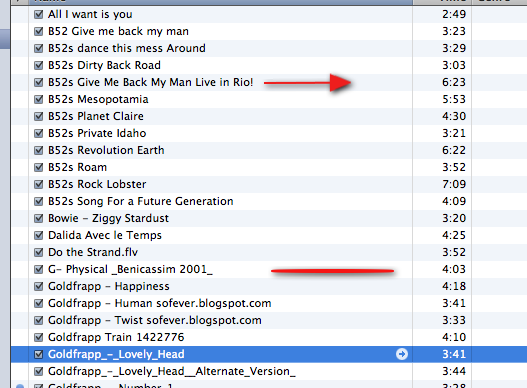The width and height of the screenshot is (527, 388).
Task: Uncheck the G- Physical _Benicassim 2001_ checkbox
Action: point(39,269)
